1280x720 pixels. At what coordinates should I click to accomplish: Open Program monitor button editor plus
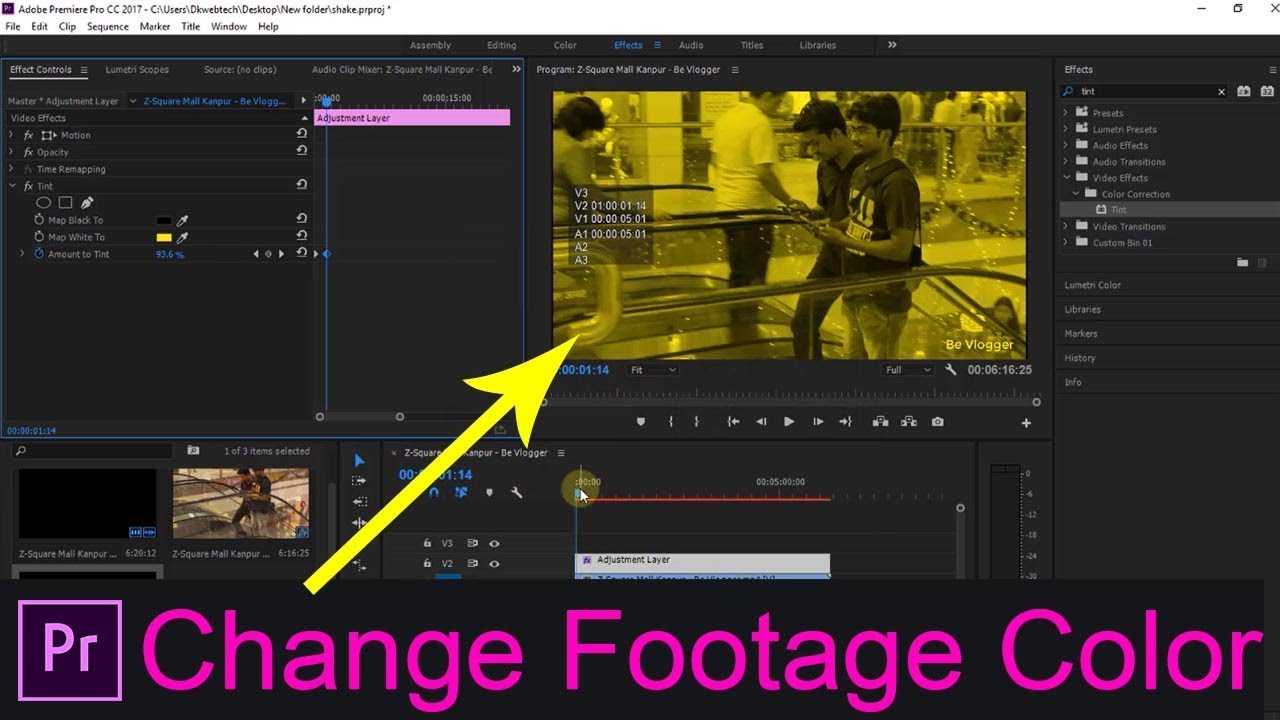(x=1026, y=423)
